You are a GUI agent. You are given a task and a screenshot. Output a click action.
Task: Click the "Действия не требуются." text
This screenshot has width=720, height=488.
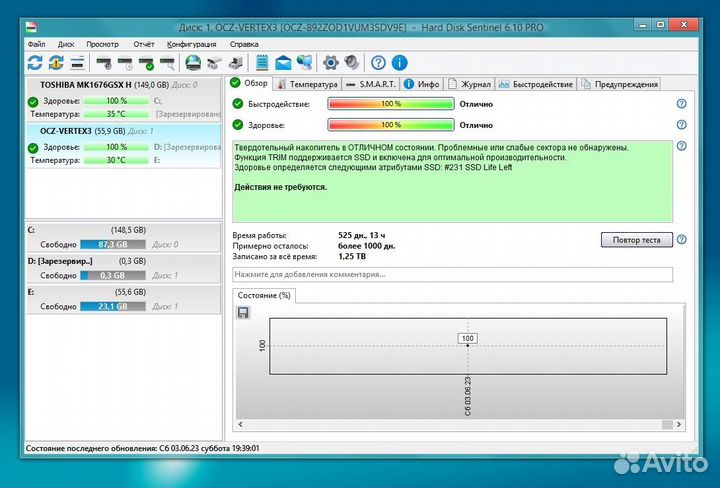tap(281, 187)
